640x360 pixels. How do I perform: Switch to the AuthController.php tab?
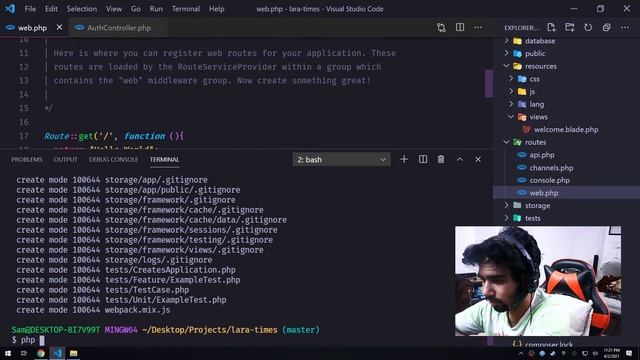pos(118,28)
